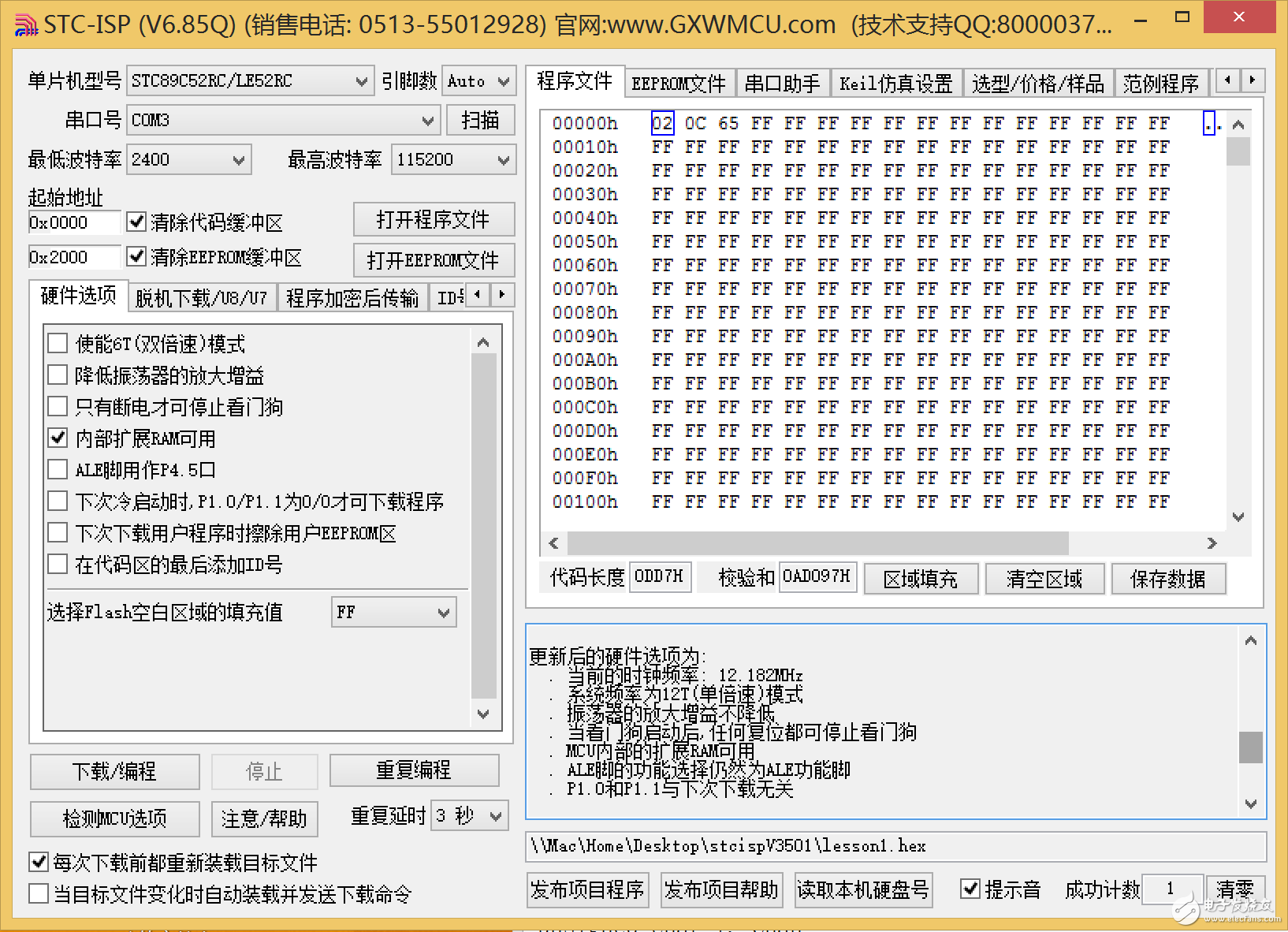Select 程序加密后传输 tab
The width and height of the screenshot is (1288, 932).
352,297
